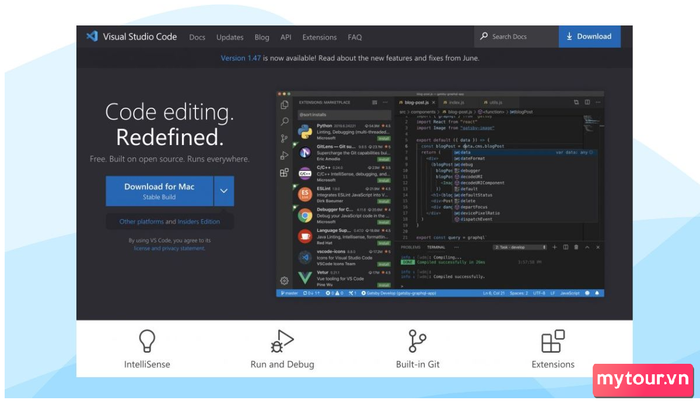The width and height of the screenshot is (700, 405).
Task: Click the Manage gear icon in activity bar
Action: tap(284, 281)
